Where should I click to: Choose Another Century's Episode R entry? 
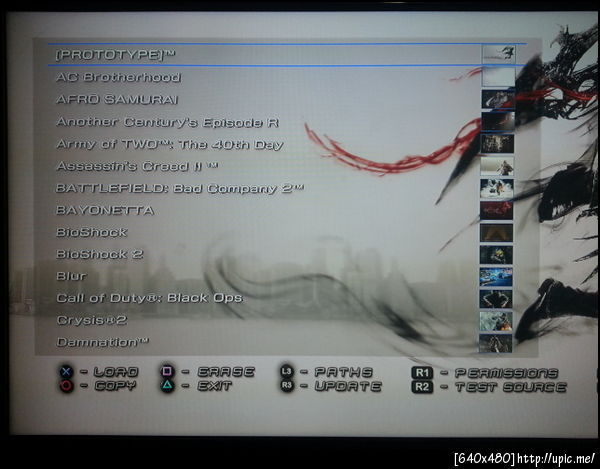click(x=167, y=122)
